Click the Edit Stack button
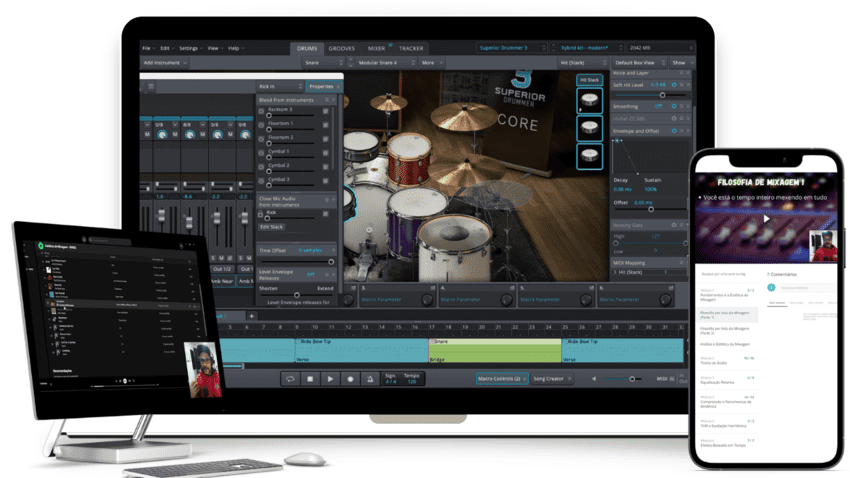This screenshot has width=850, height=478. click(x=272, y=227)
